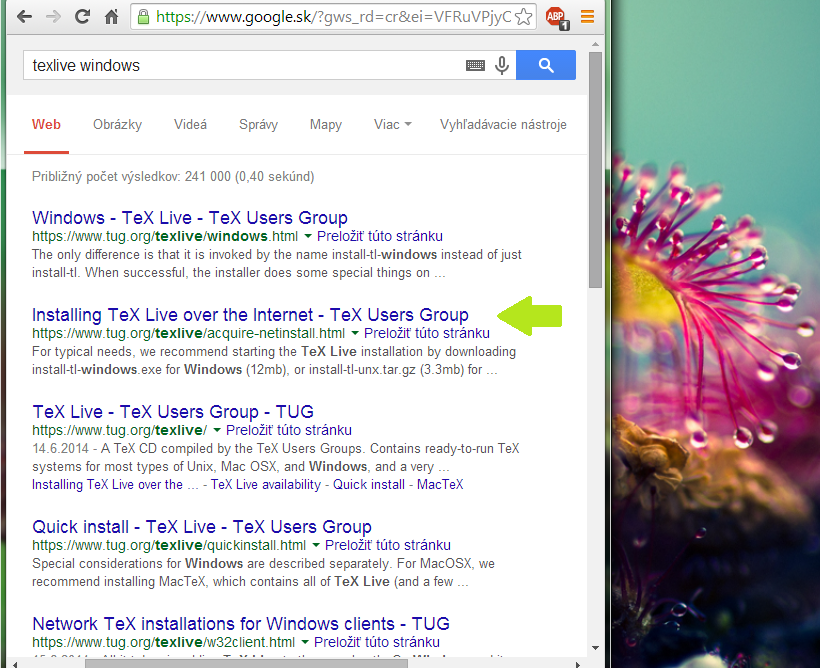
Task: Expand the Viac dropdown menu
Action: (x=392, y=124)
